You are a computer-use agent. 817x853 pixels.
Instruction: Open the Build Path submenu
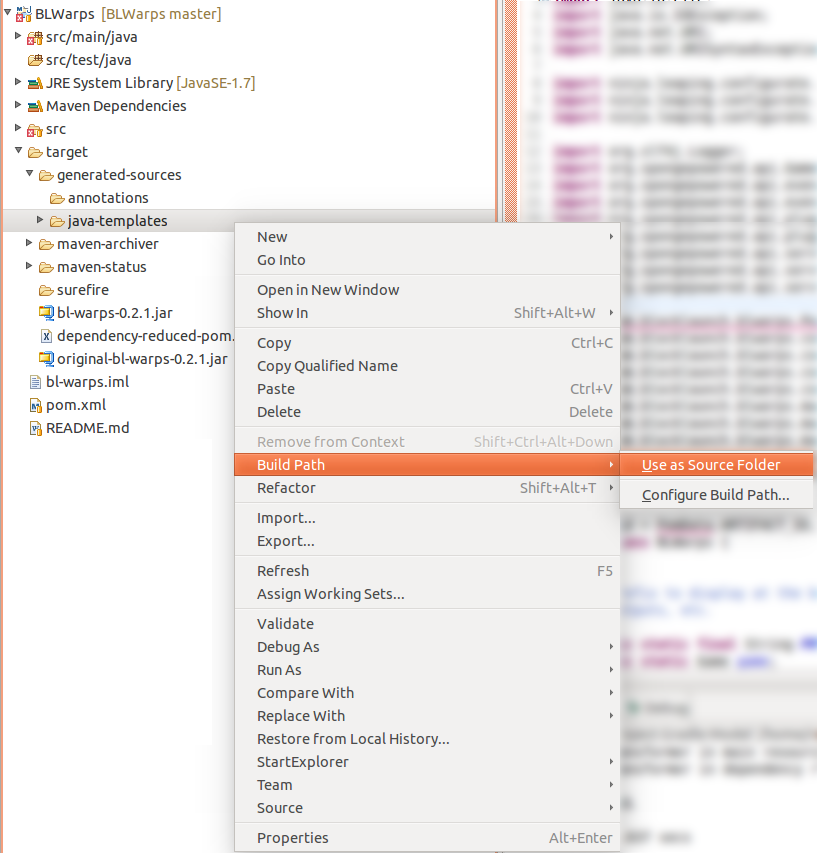coord(427,465)
